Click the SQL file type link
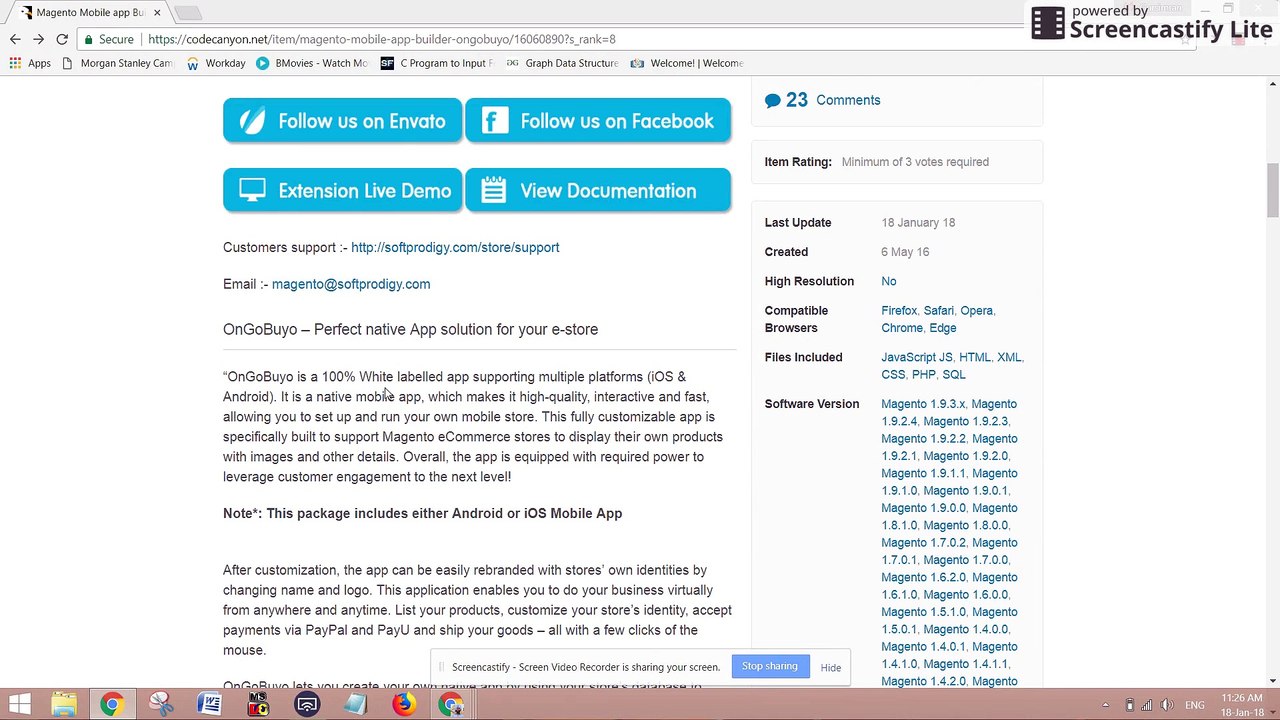Viewport: 1280px width, 720px height. click(954, 375)
